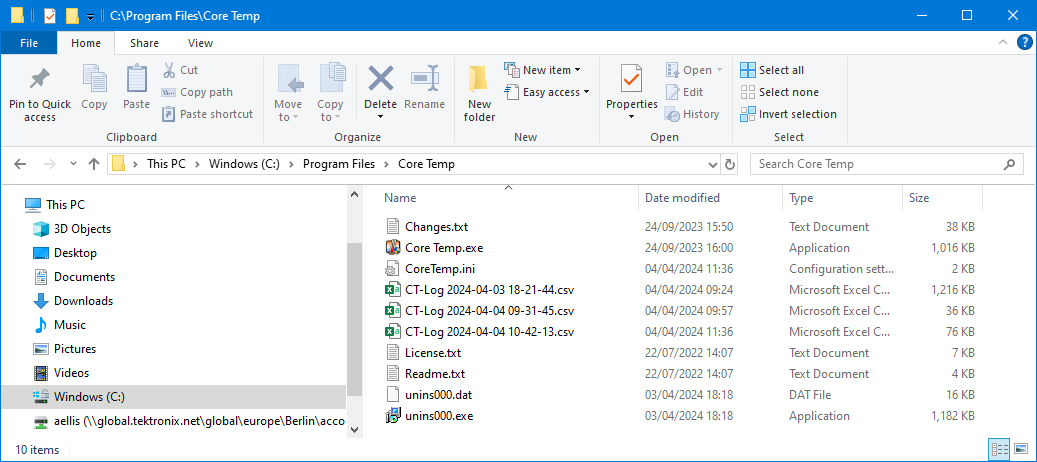The height and width of the screenshot is (462, 1037).
Task: Click Open in the Open group
Action: [x=694, y=70]
